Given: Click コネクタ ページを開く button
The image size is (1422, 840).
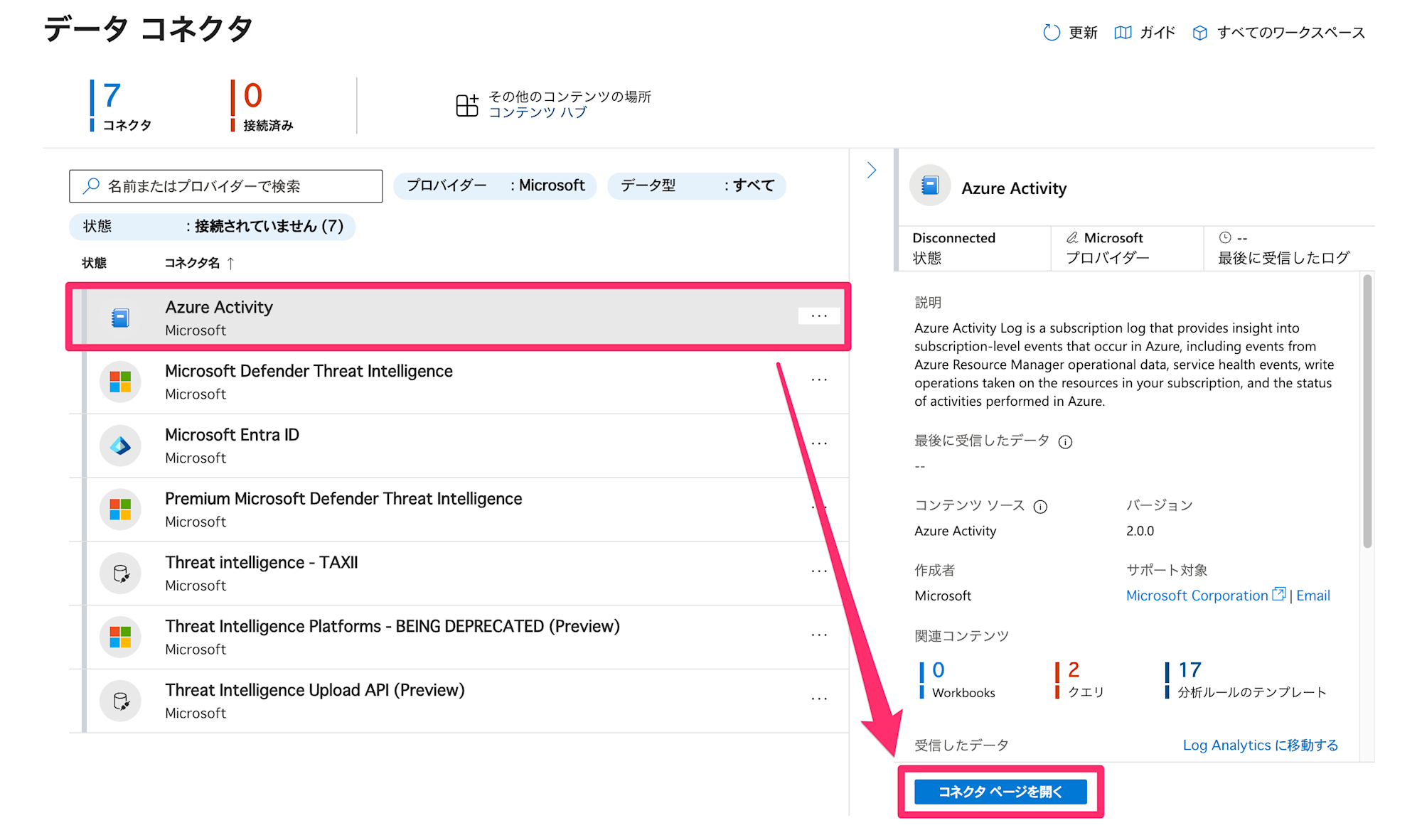Looking at the screenshot, I should [1000, 792].
